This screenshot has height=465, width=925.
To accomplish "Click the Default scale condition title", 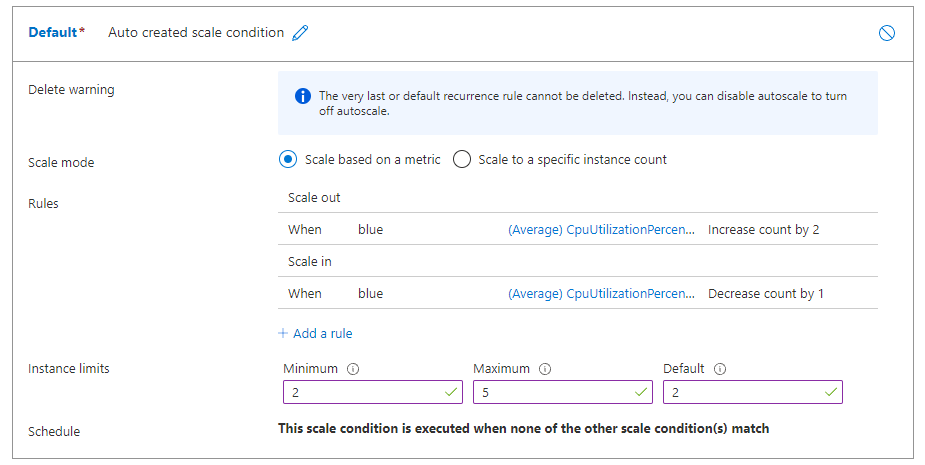I will (53, 32).
